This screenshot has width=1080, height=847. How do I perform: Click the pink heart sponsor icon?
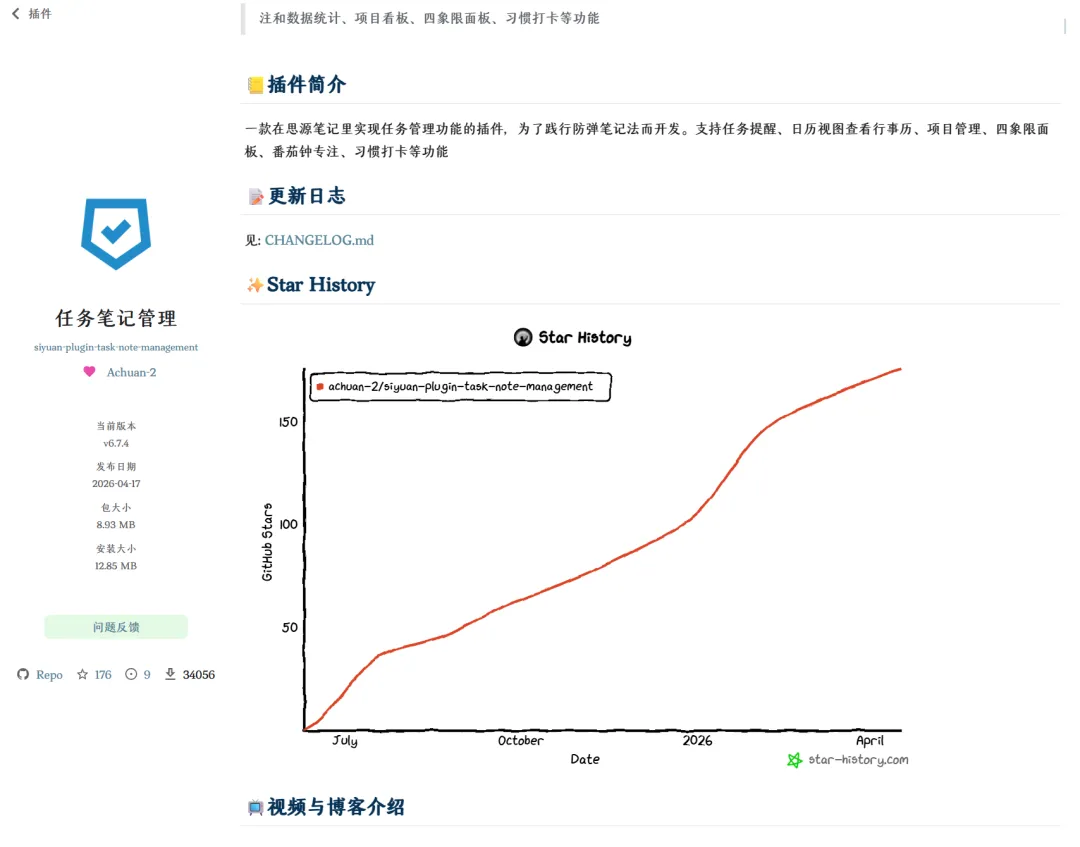[90, 372]
